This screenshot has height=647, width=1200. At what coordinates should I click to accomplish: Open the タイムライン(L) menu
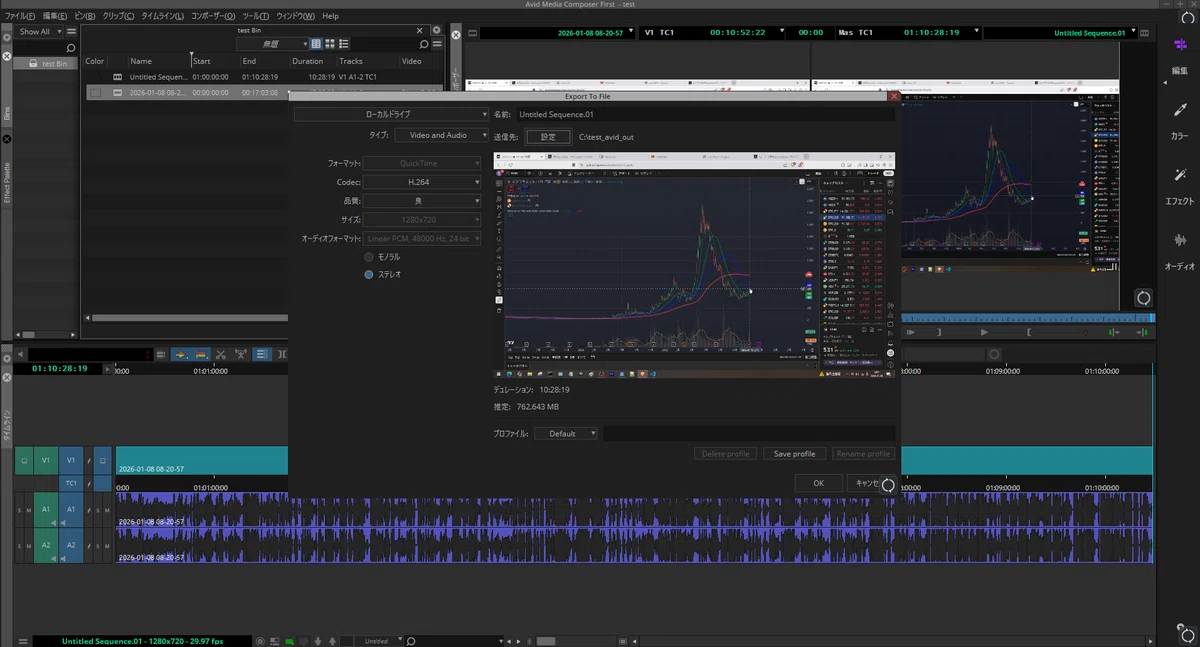point(162,16)
